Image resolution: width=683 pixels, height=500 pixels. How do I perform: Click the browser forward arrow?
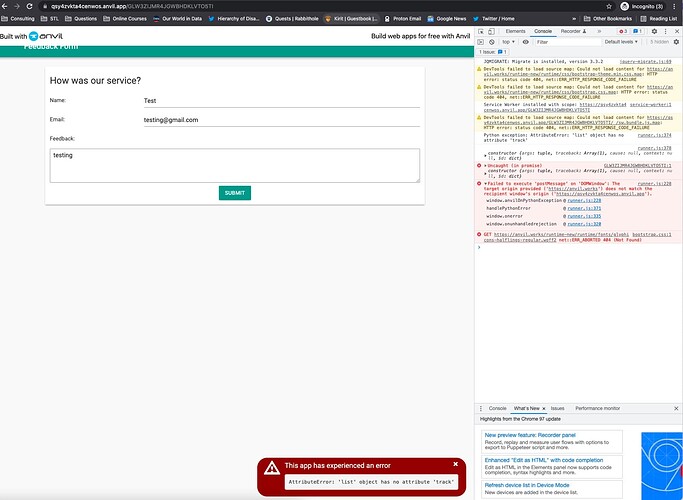[x=17, y=6]
